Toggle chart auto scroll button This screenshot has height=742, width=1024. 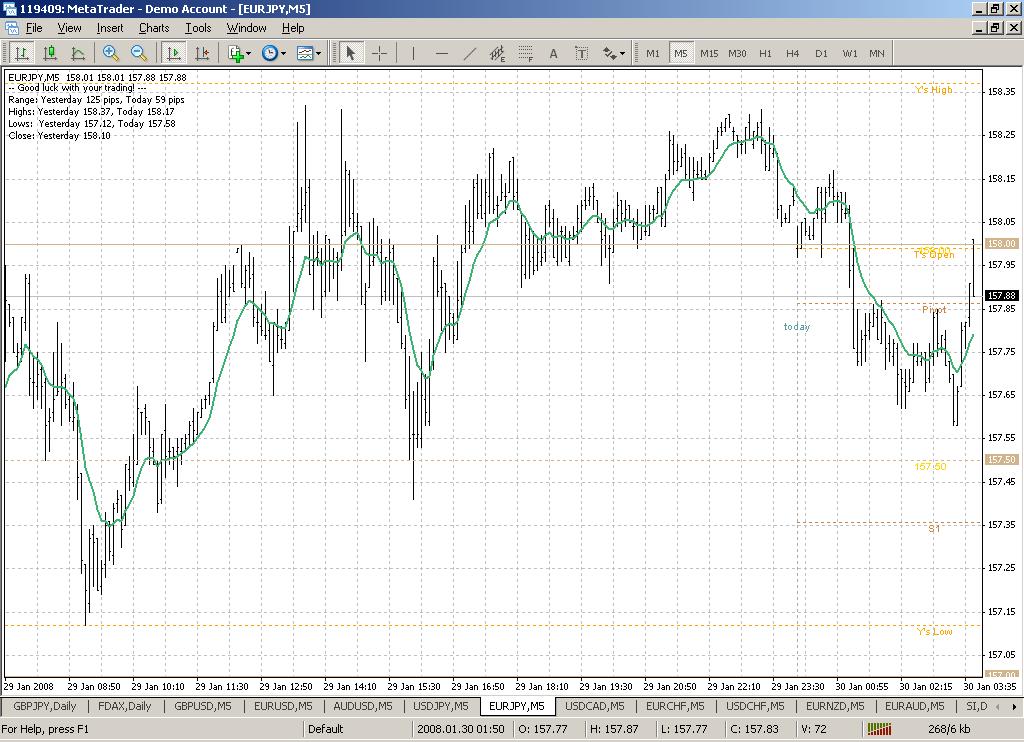coord(175,53)
